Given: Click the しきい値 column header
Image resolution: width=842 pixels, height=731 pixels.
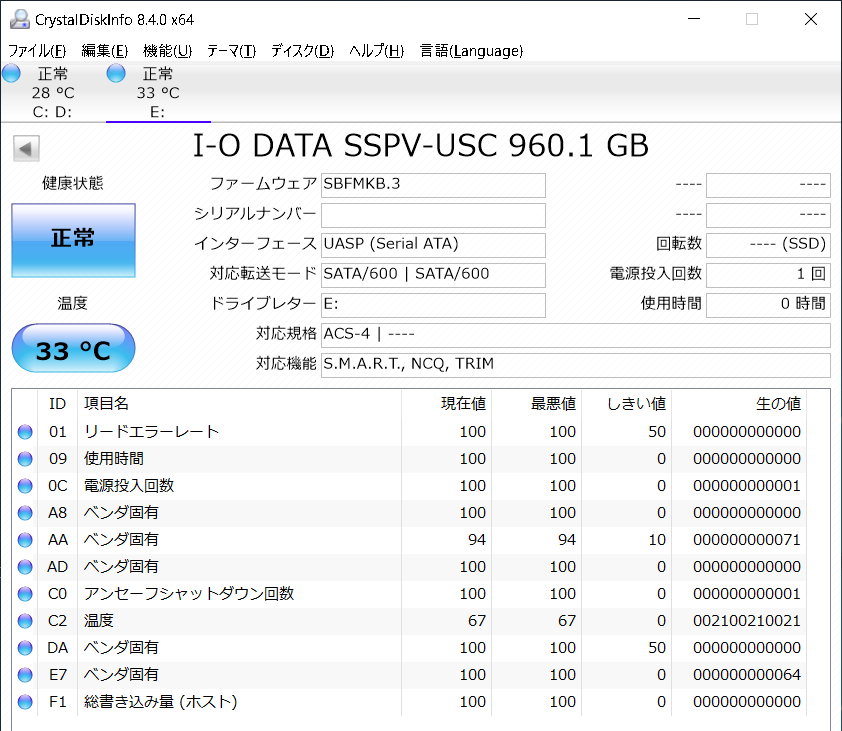Looking at the screenshot, I should (627, 404).
